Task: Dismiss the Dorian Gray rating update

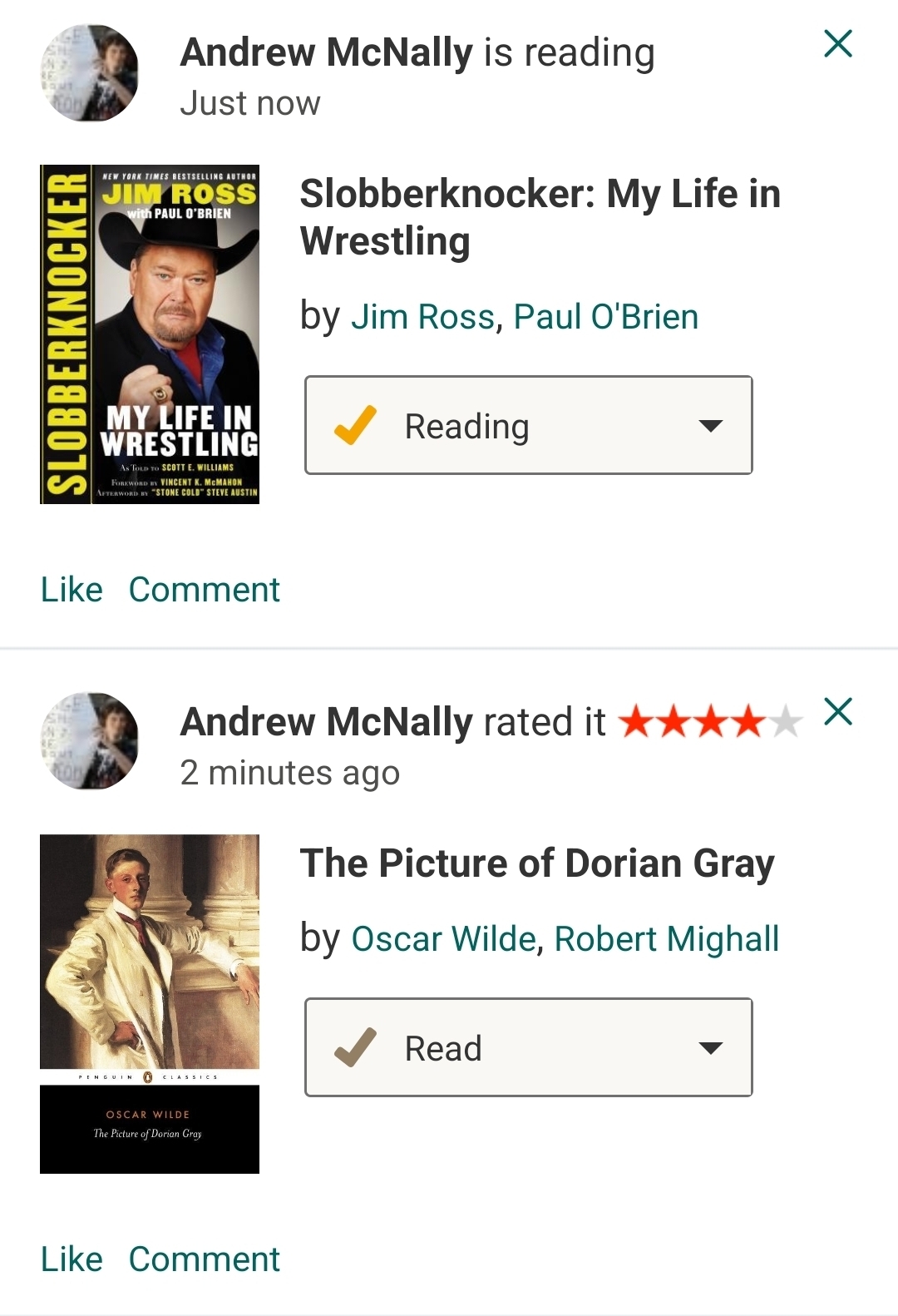Action: [x=838, y=712]
